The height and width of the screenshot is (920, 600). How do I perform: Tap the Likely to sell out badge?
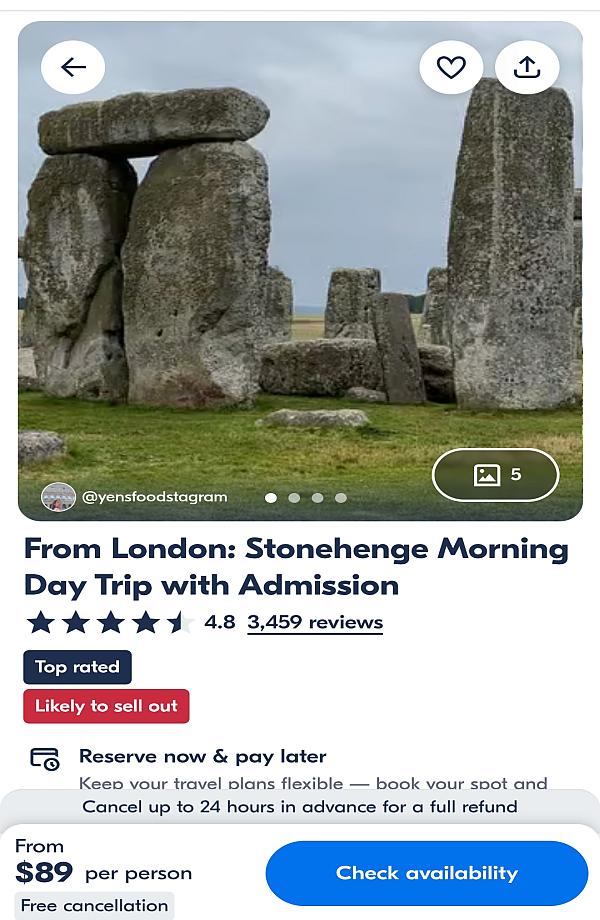[106, 706]
